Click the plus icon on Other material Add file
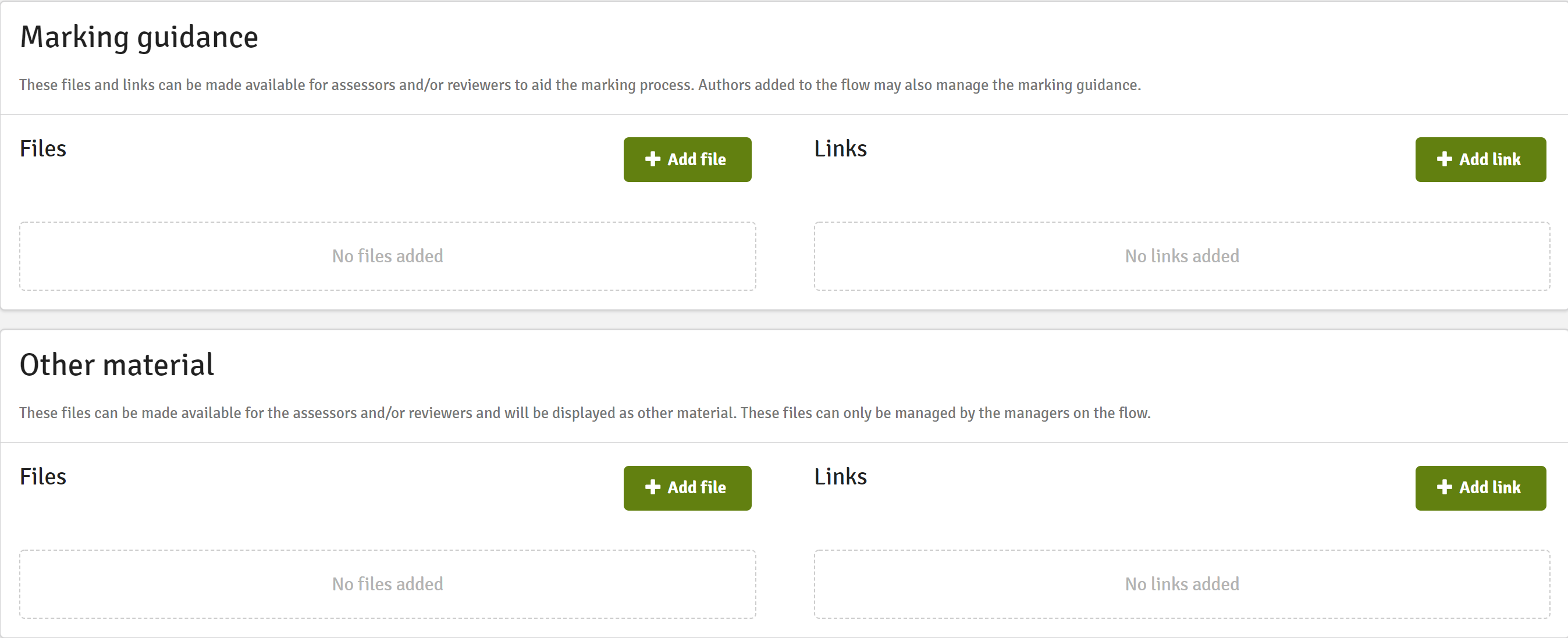The width and height of the screenshot is (1568, 638). pyautogui.click(x=653, y=487)
